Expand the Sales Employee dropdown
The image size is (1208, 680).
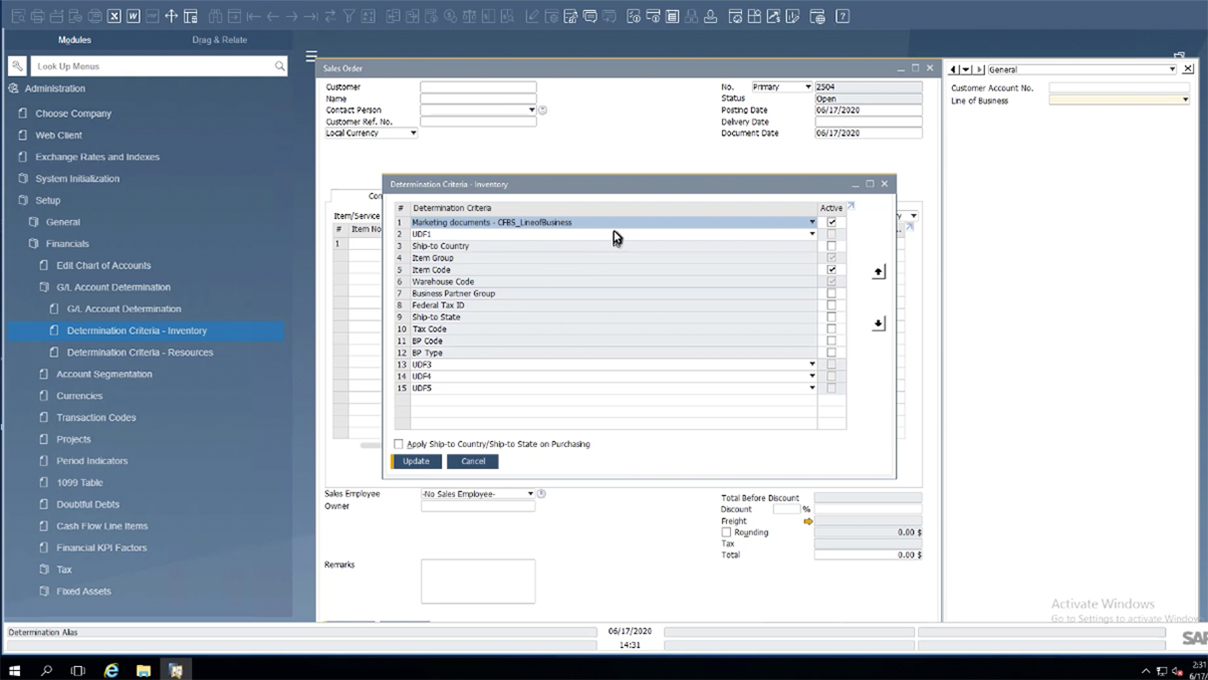point(531,493)
